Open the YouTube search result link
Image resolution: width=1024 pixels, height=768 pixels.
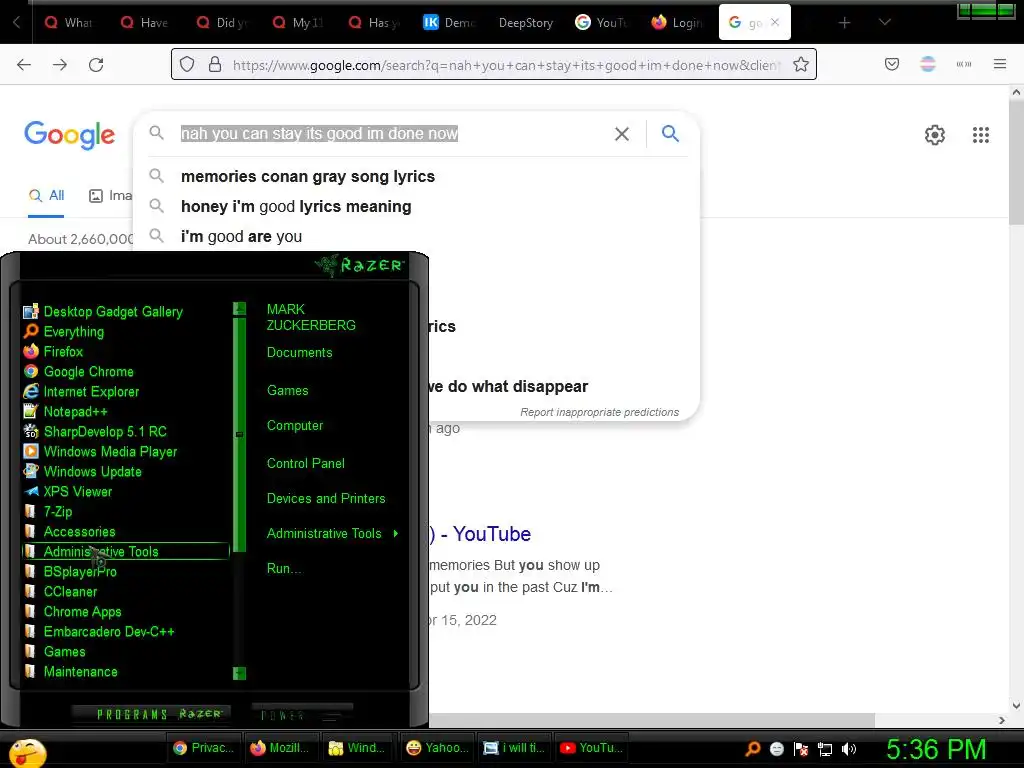[x=481, y=534]
